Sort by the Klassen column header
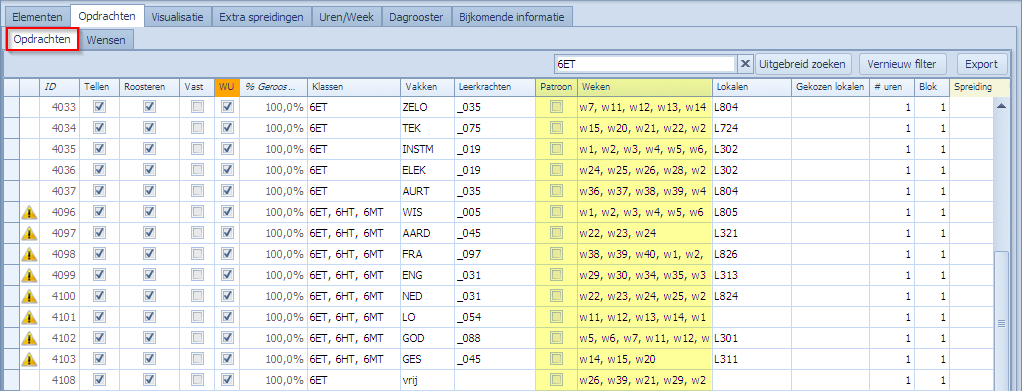The image size is (1022, 391). coord(354,87)
